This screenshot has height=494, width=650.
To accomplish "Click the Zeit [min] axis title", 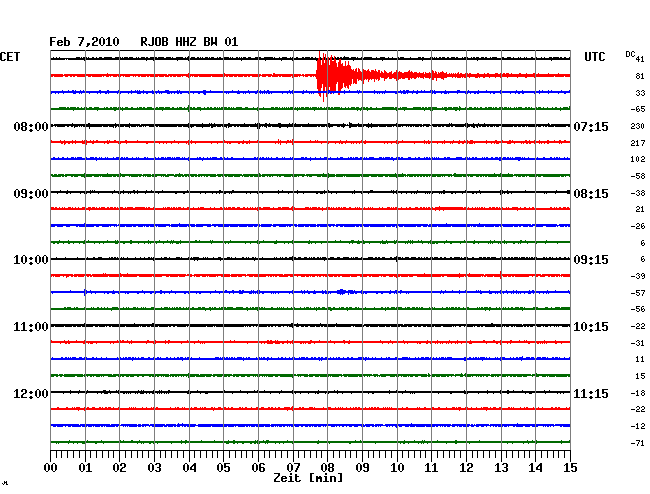I will click(x=308, y=478).
